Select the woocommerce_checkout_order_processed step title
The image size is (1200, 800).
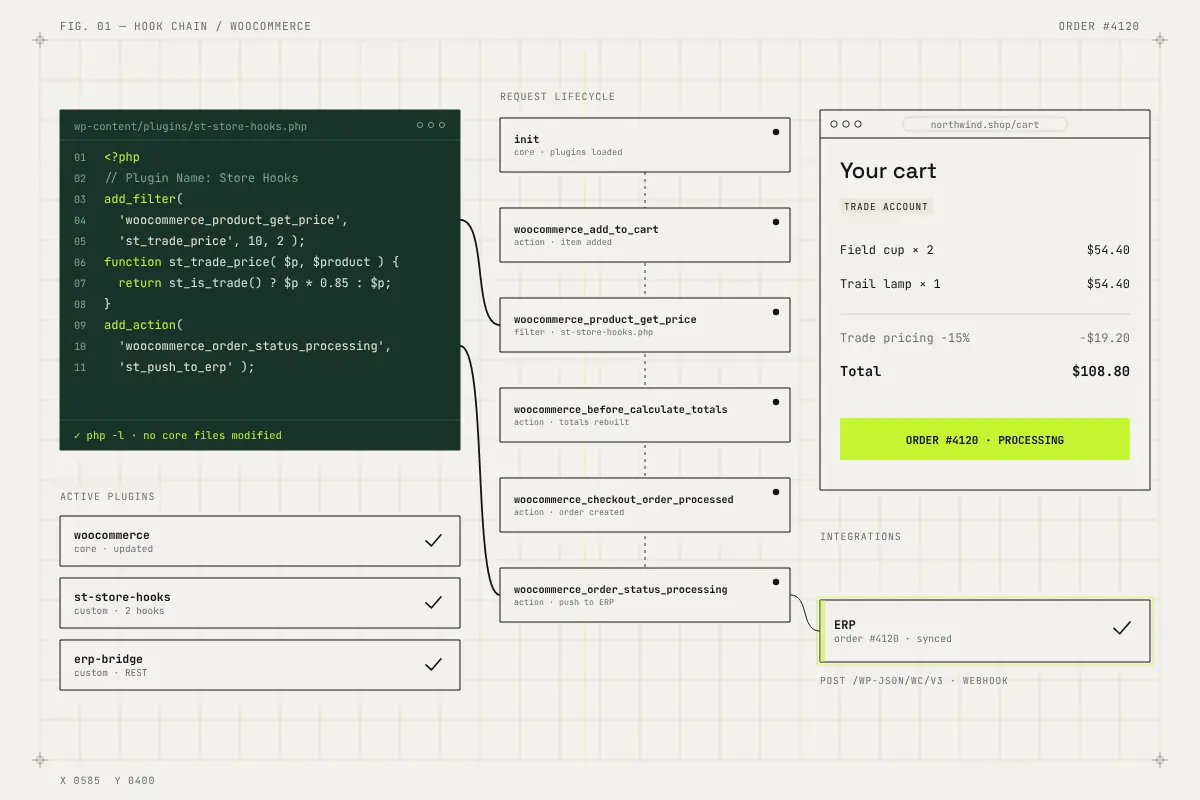click(624, 499)
